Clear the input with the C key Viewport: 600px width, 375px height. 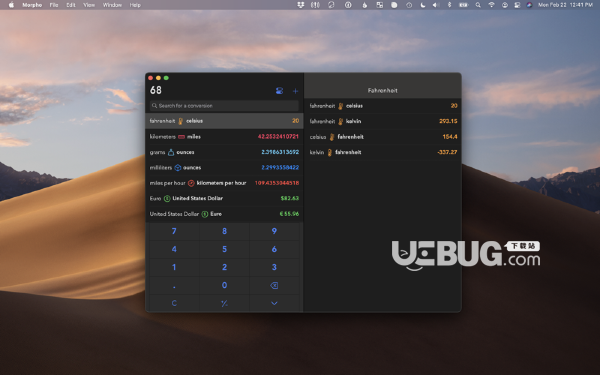pyautogui.click(x=174, y=303)
